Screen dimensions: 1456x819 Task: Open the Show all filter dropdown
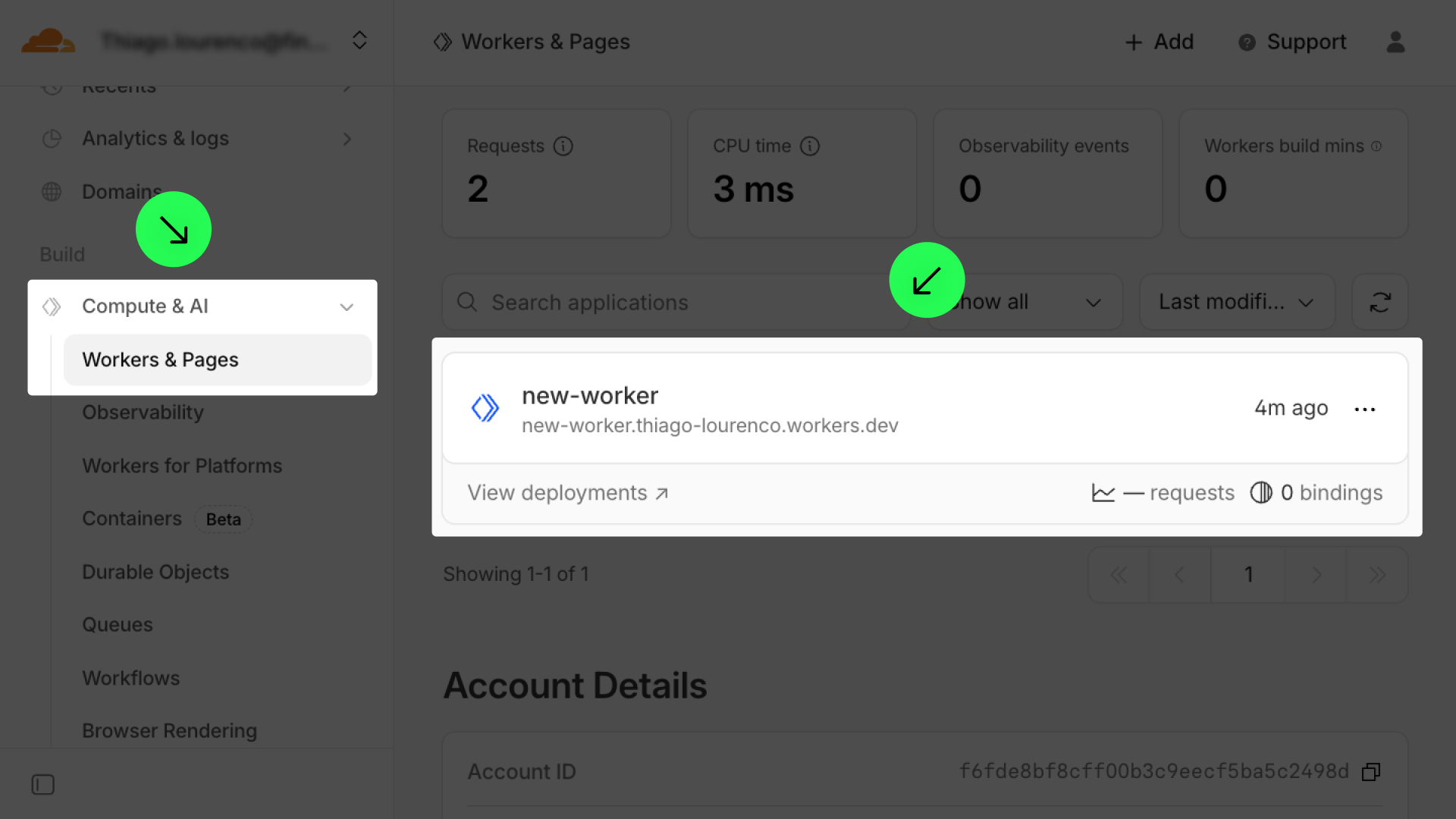(x=1031, y=303)
